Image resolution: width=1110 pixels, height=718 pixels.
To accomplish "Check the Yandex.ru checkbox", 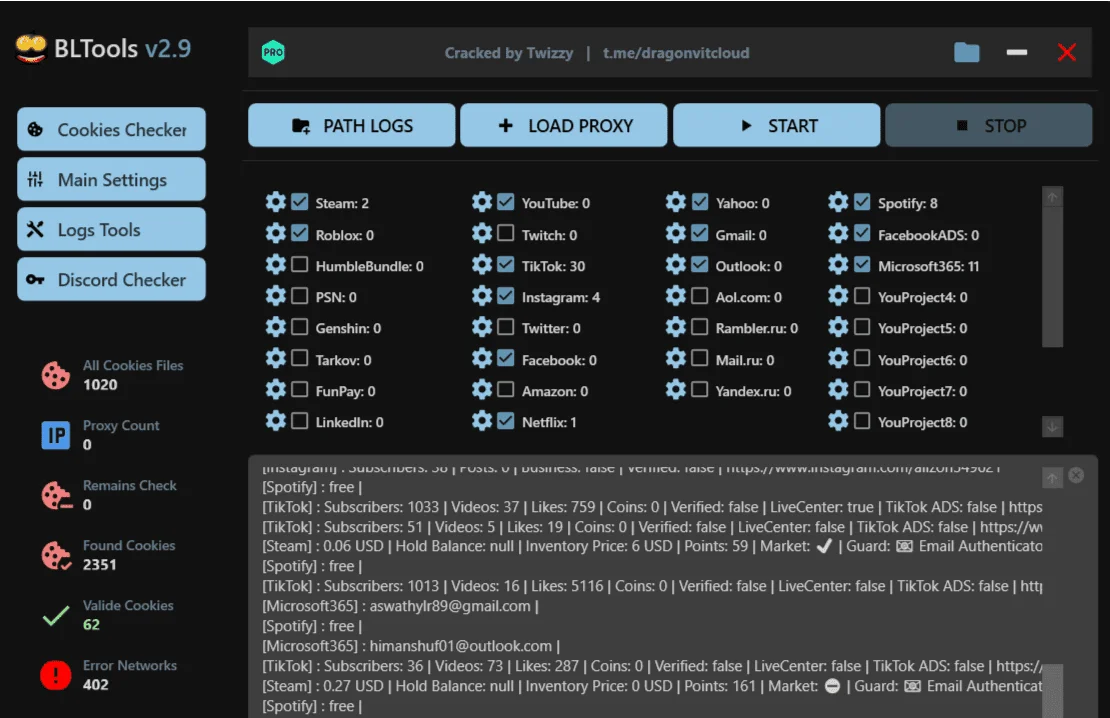I will (x=699, y=389).
